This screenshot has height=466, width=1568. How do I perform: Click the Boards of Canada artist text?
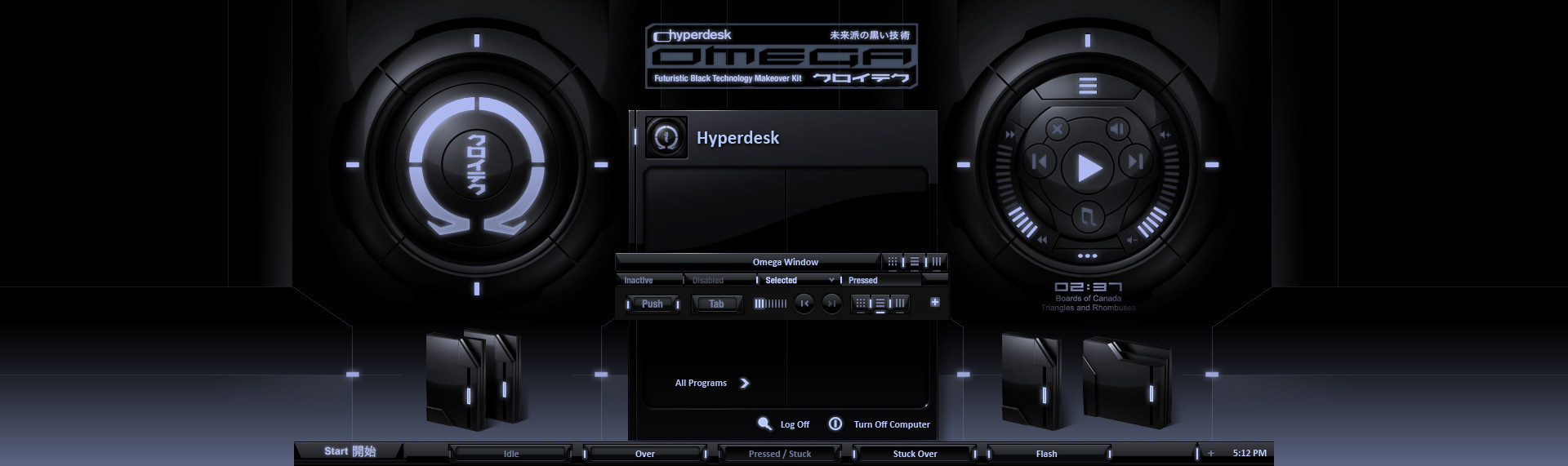pyautogui.click(x=1088, y=299)
